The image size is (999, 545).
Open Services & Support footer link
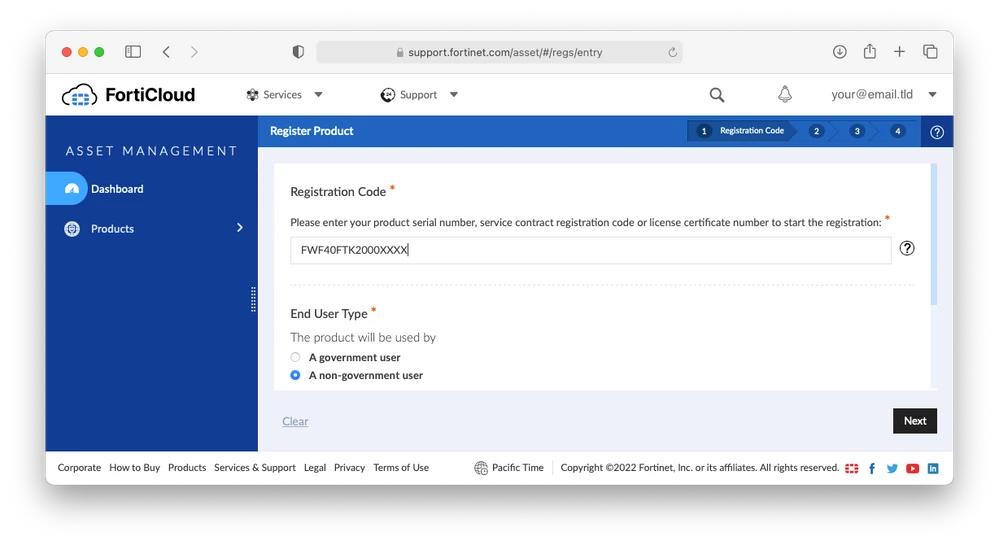(255, 467)
